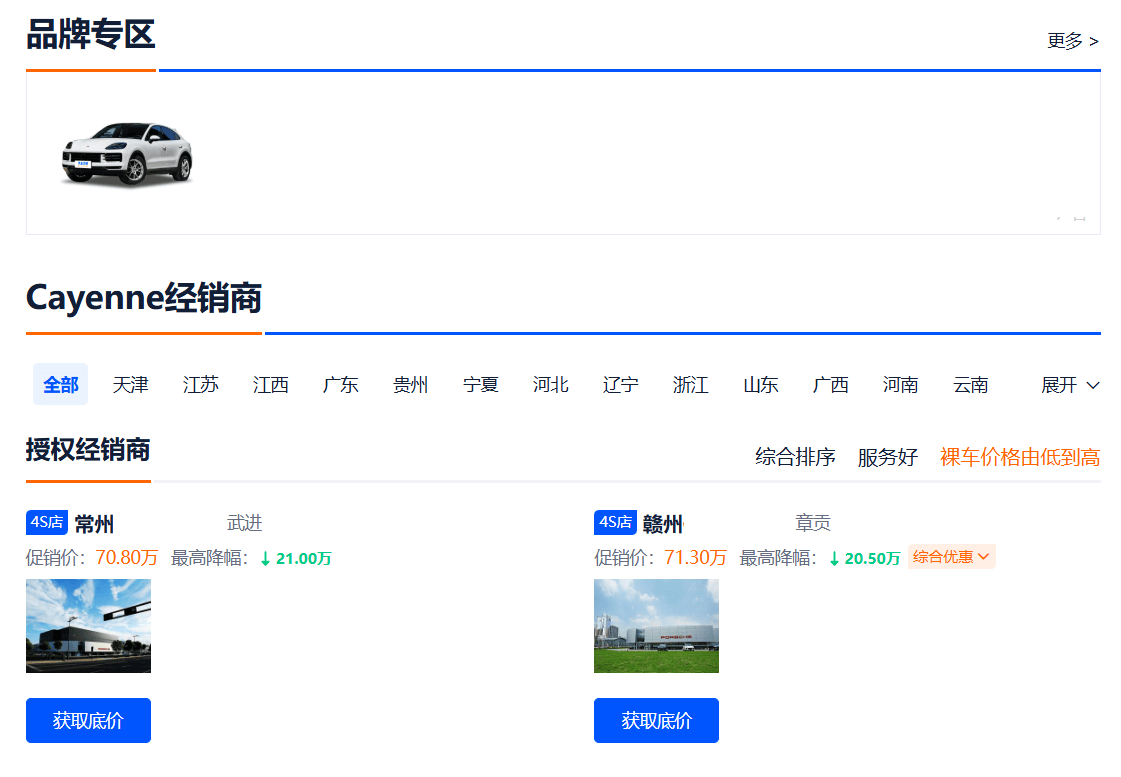1121x777 pixels.
Task: Select the 江苏 province filter
Action: click(200, 384)
